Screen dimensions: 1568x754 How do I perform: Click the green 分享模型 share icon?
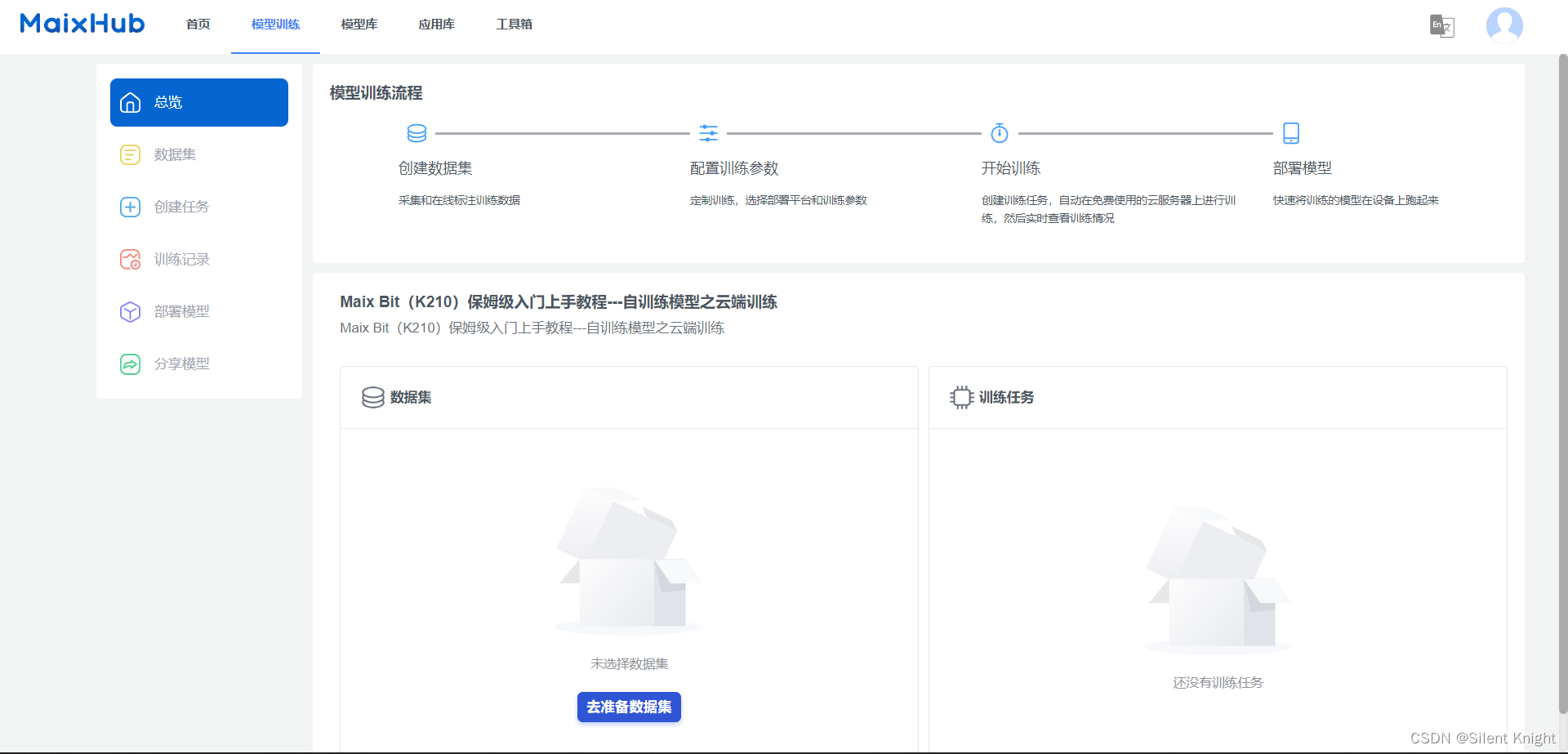coord(131,364)
